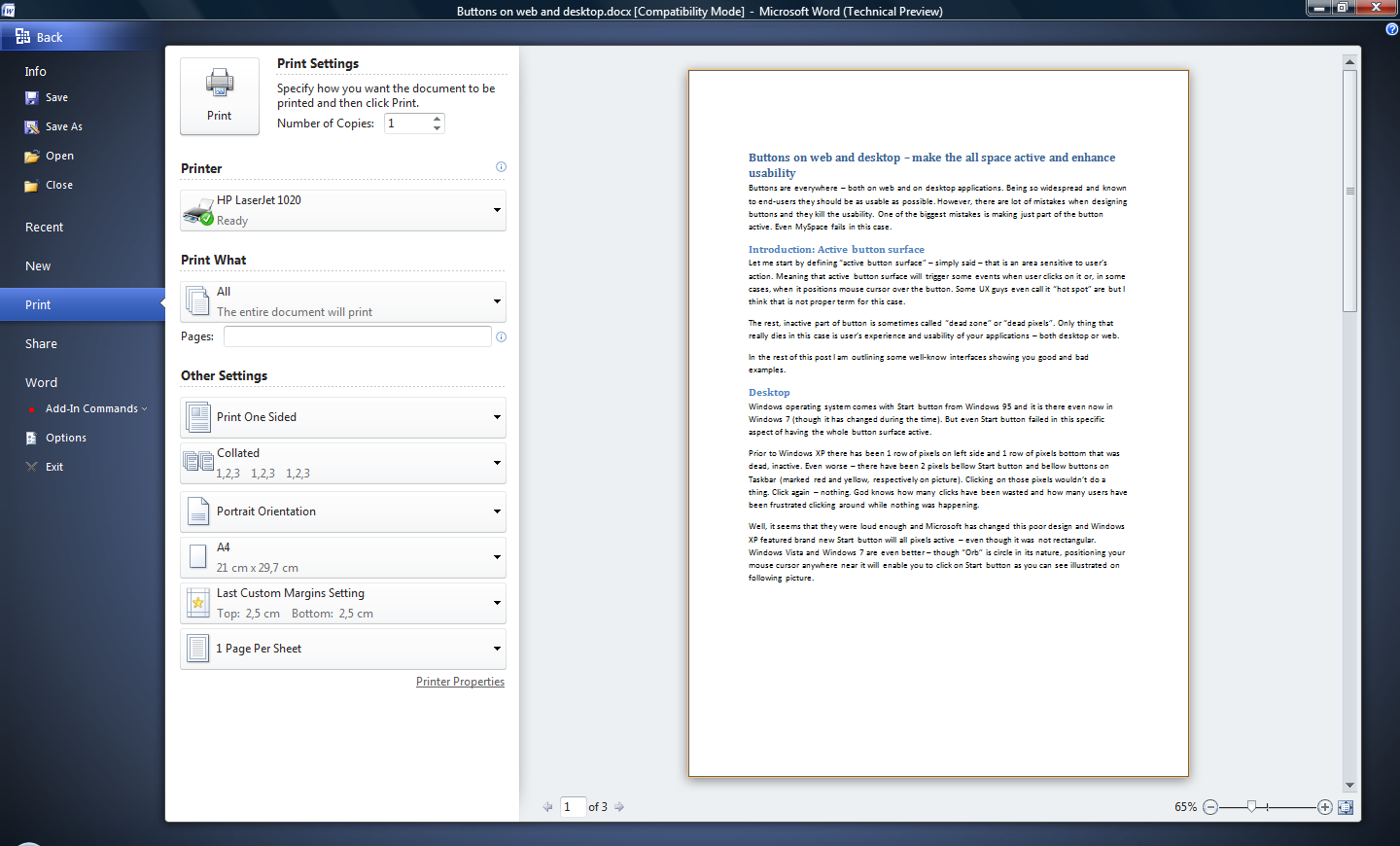Image resolution: width=1400 pixels, height=846 pixels.
Task: Click the preview page number field
Action: point(573,806)
